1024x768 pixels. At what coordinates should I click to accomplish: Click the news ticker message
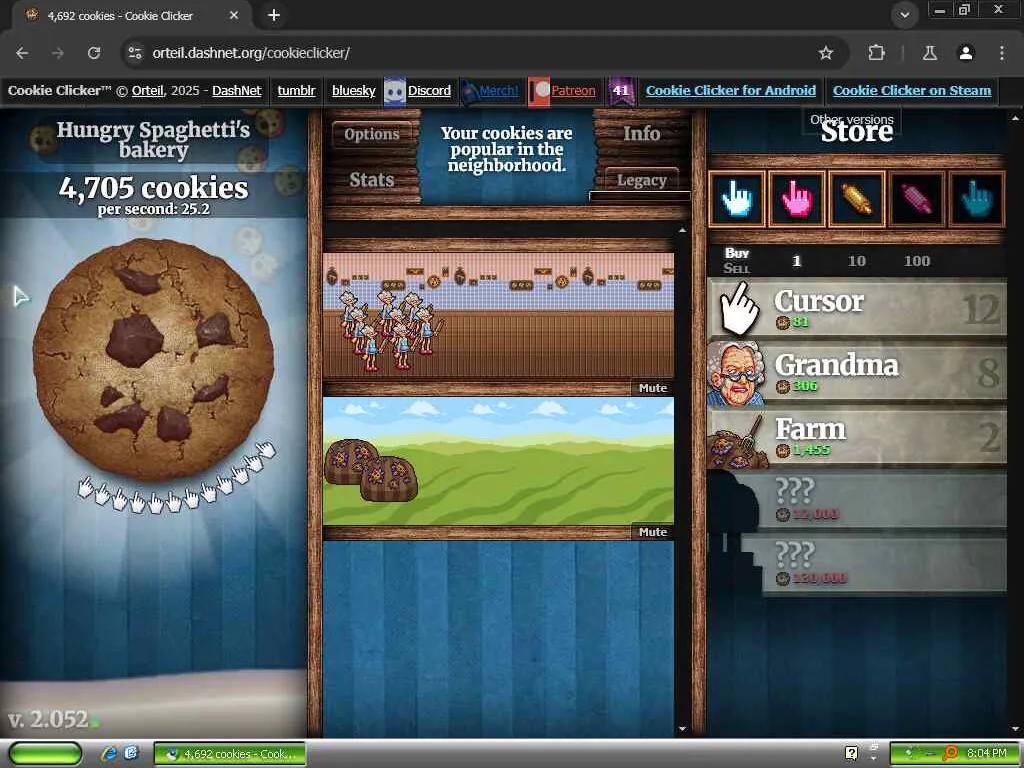coord(506,149)
